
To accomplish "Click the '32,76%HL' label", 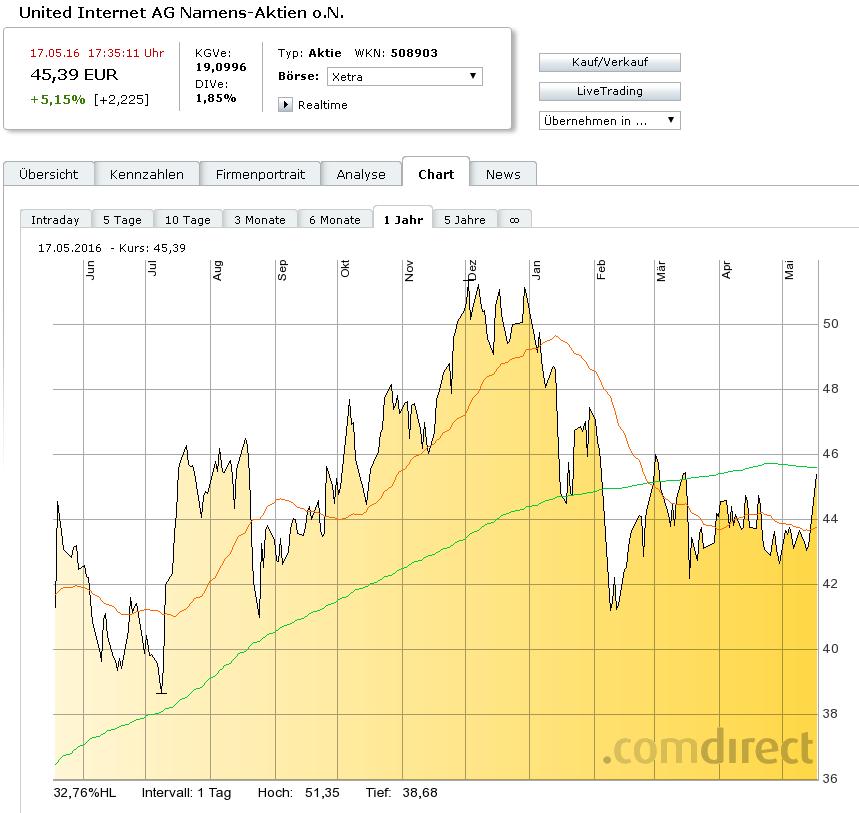I will [84, 793].
